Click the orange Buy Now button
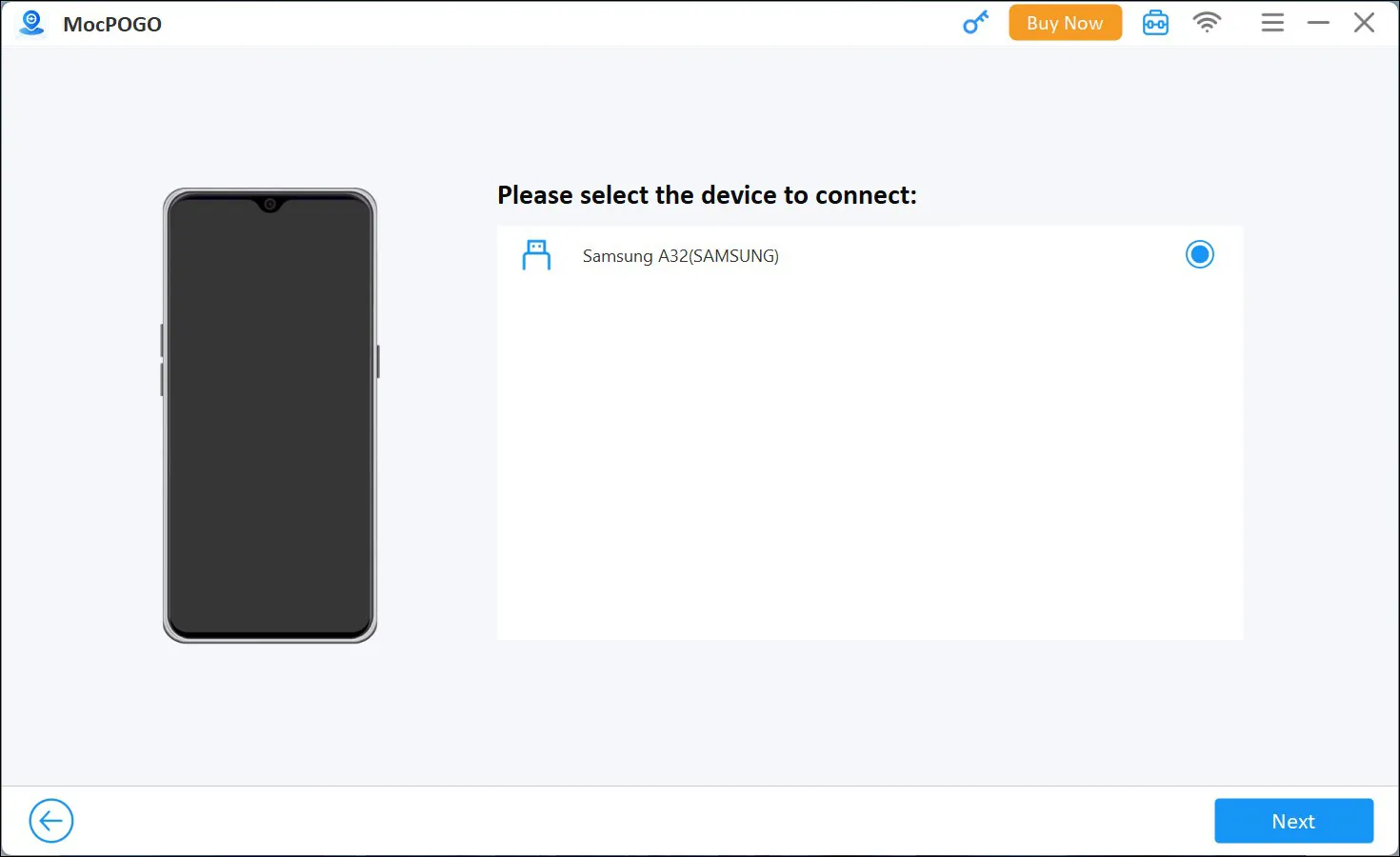1400x857 pixels. pyautogui.click(x=1065, y=23)
